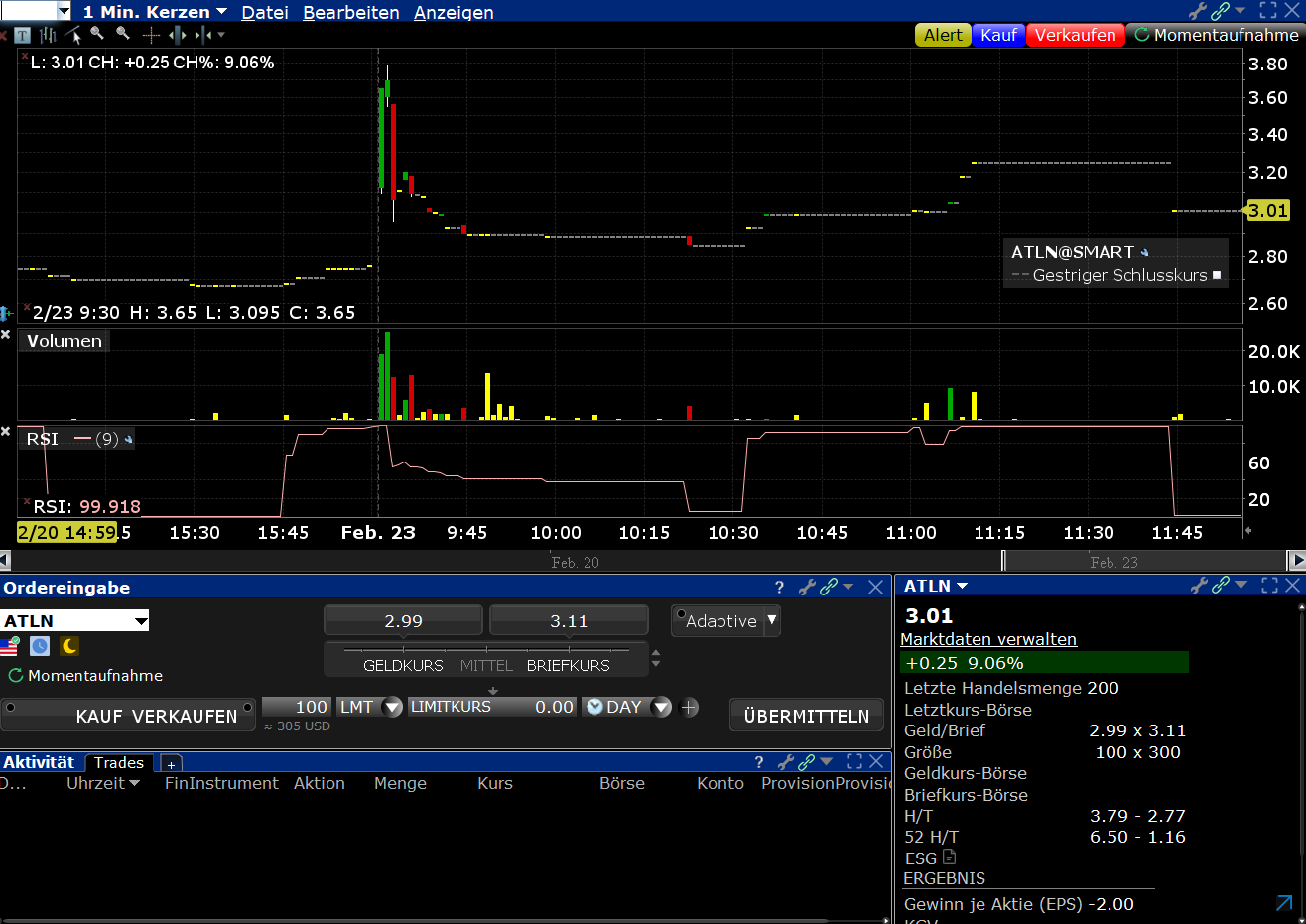This screenshot has width=1306, height=924.
Task: Select the text annotation tool in chart toolbar
Action: tap(22, 35)
